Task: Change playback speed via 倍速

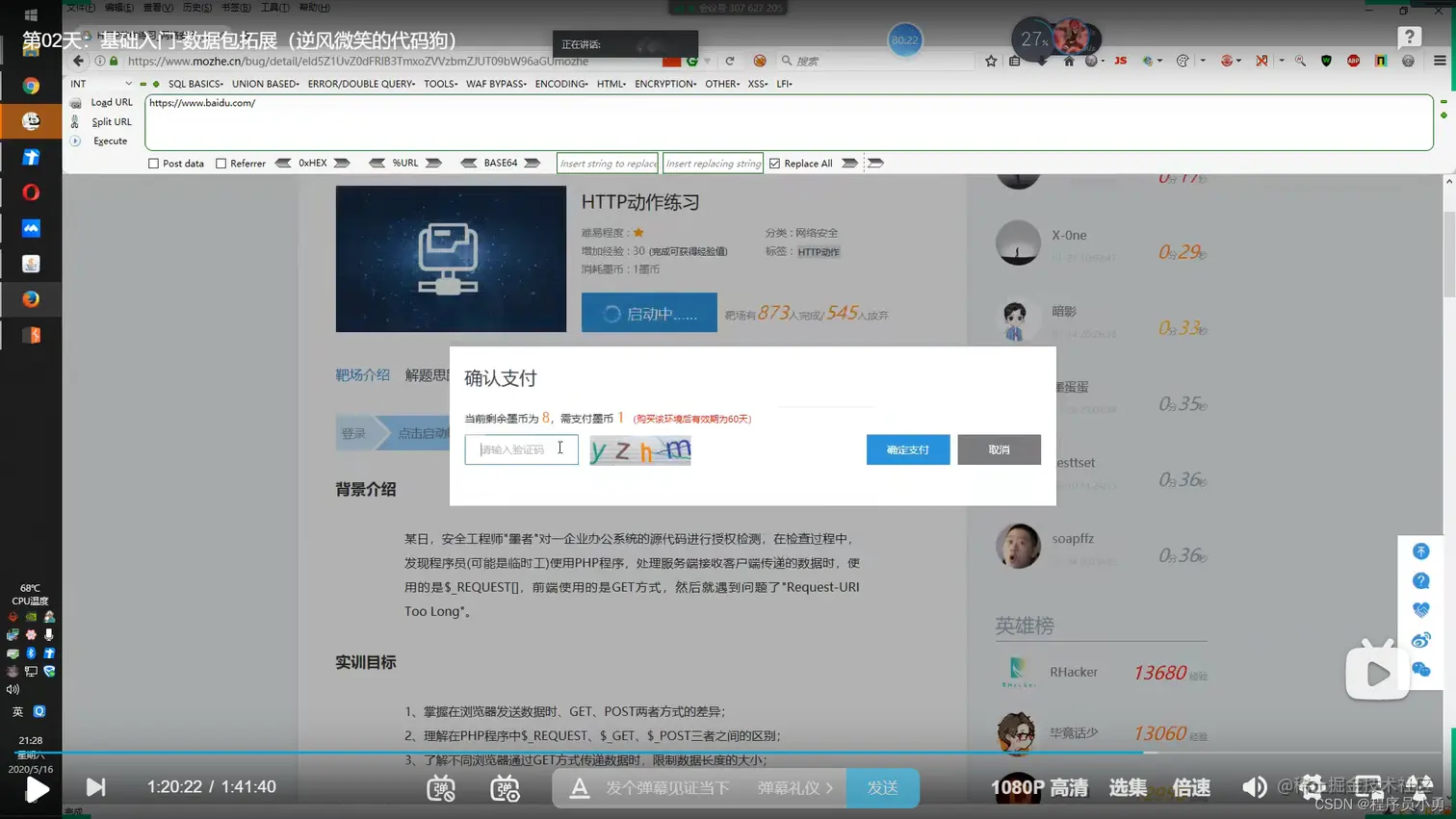Action: pos(1191,788)
